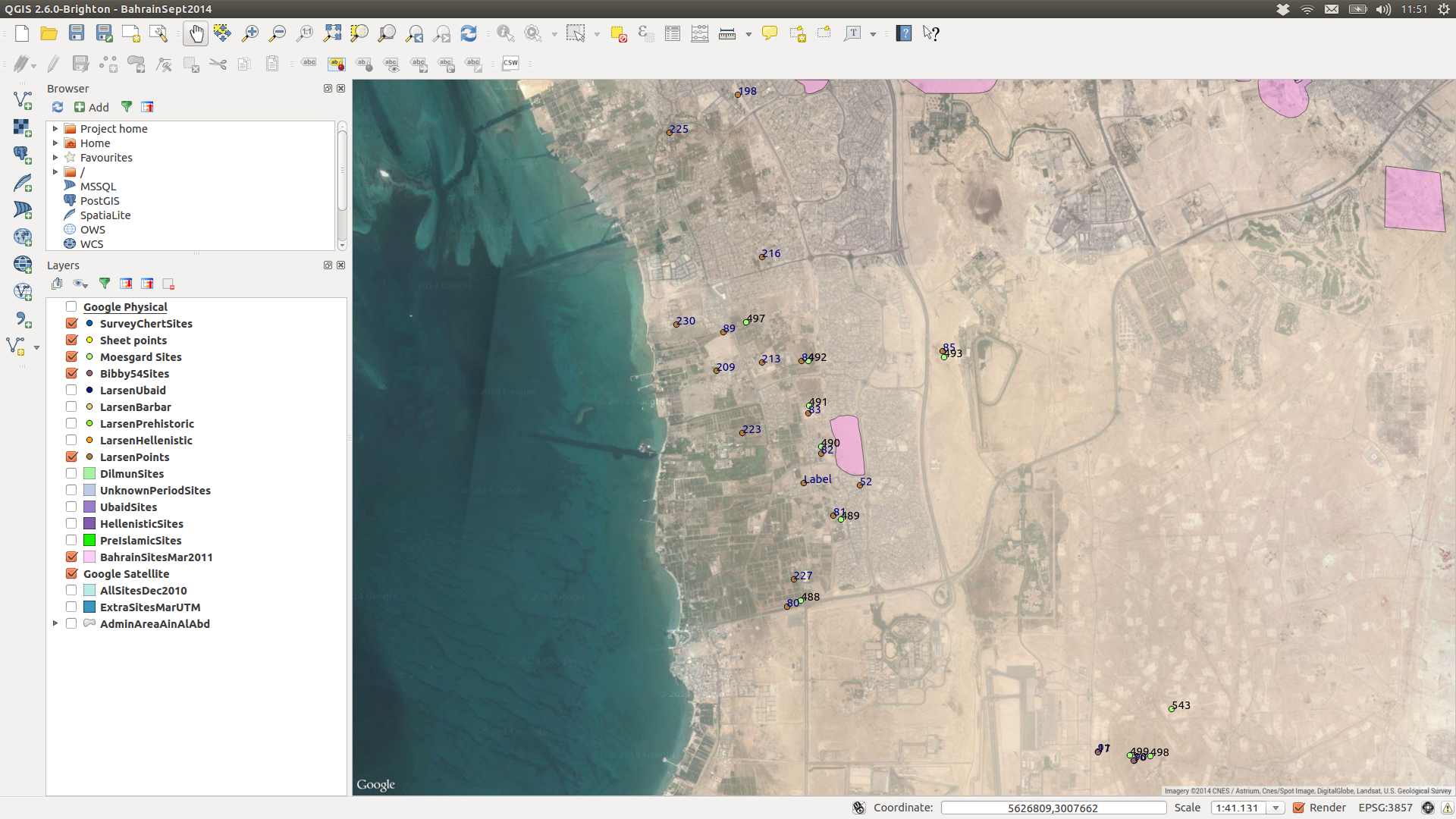
Task: Save the current project
Action: click(x=77, y=33)
